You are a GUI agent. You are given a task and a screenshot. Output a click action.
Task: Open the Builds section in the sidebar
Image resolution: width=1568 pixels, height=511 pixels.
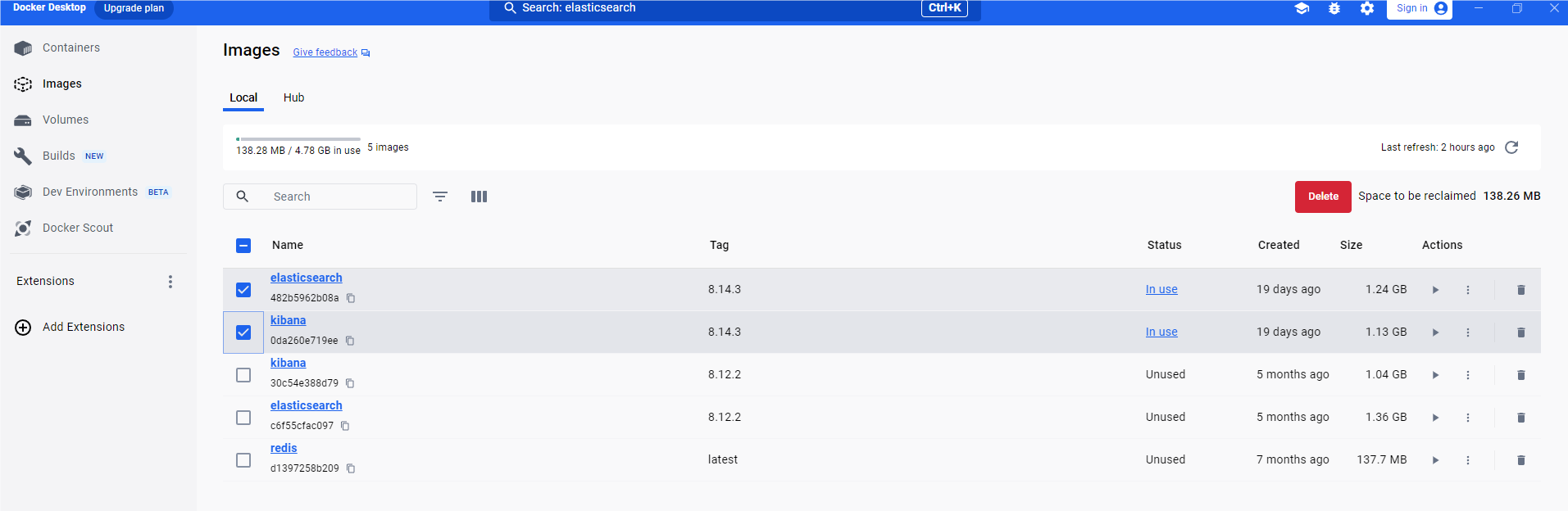coord(59,156)
